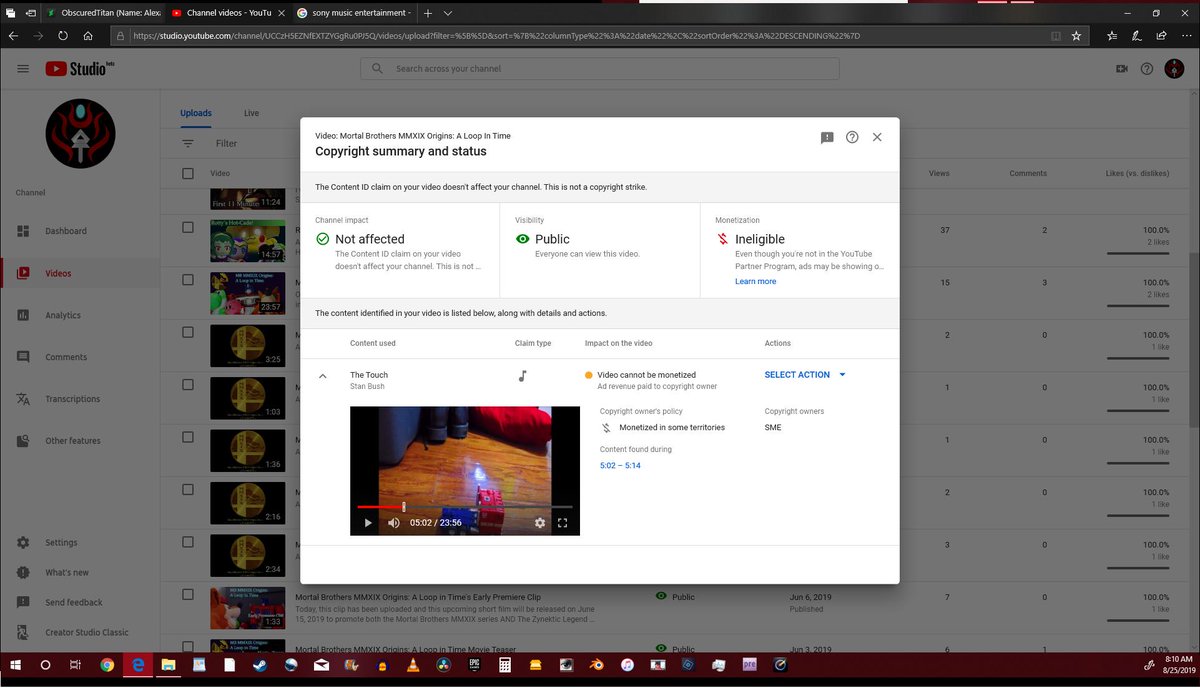Viewport: 1200px width, 688px height.
Task: Mute the video preview volume
Action: pyautogui.click(x=394, y=523)
